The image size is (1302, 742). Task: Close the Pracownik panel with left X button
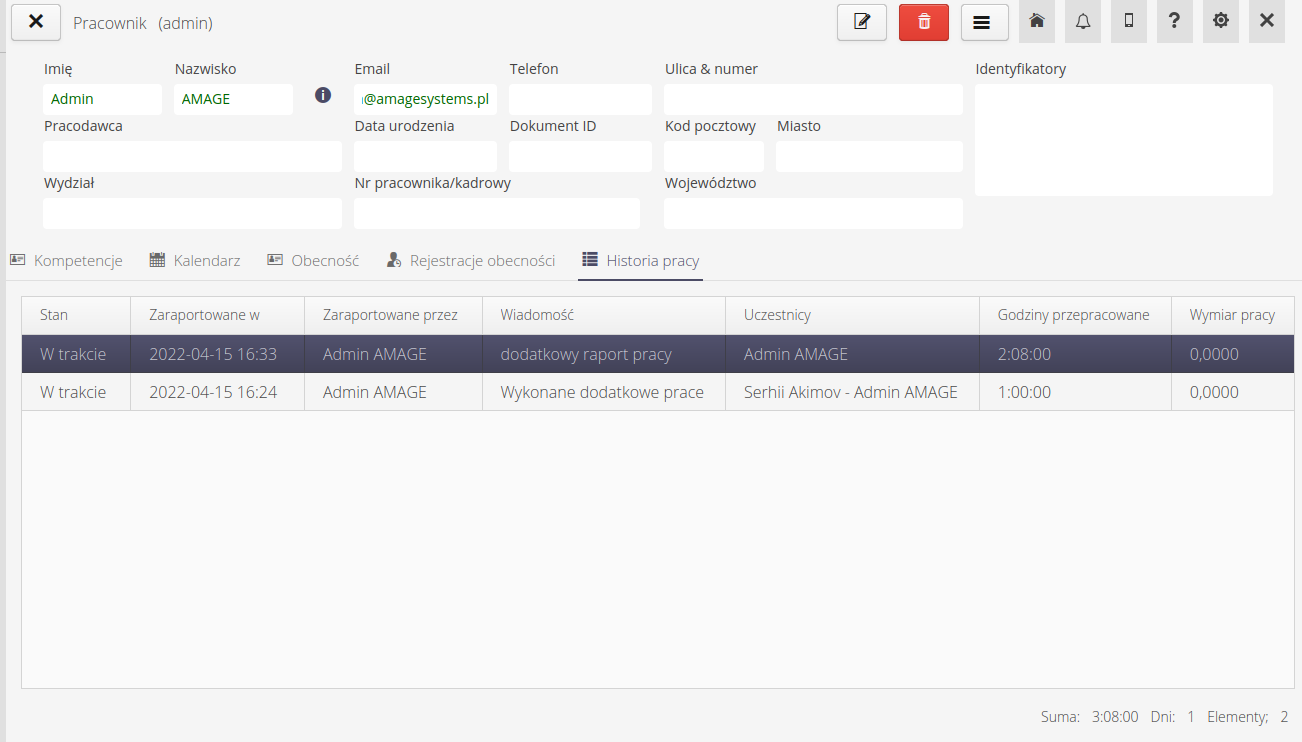pos(35,22)
